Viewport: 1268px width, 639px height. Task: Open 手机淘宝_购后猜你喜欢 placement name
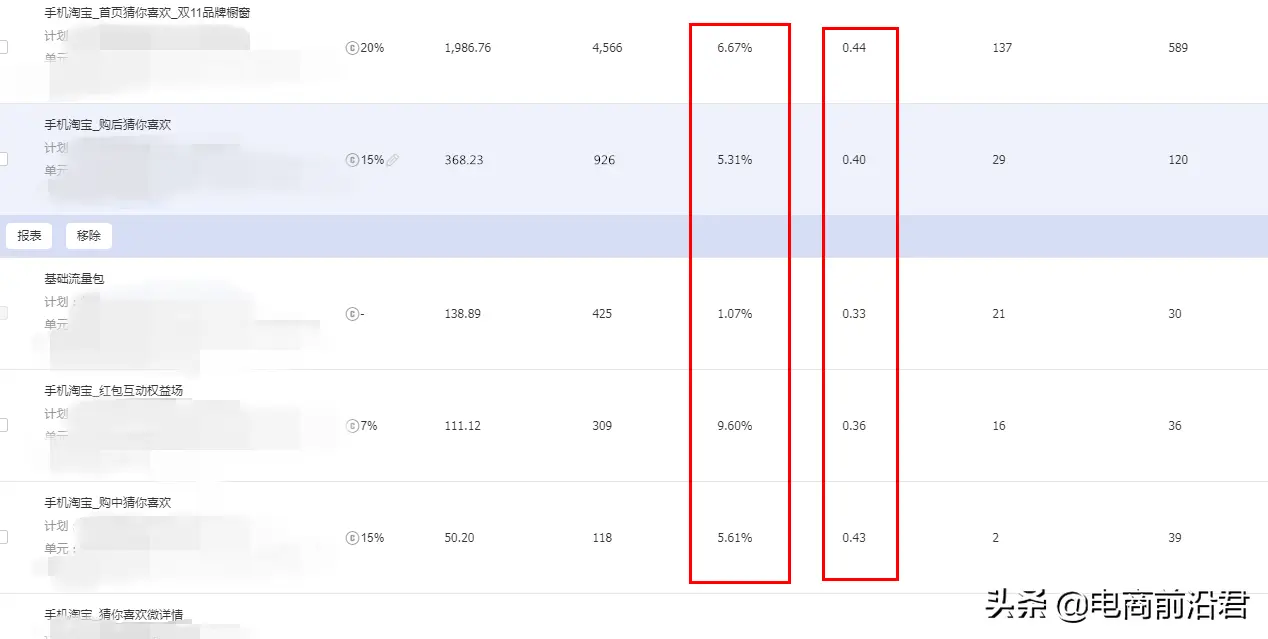108,125
